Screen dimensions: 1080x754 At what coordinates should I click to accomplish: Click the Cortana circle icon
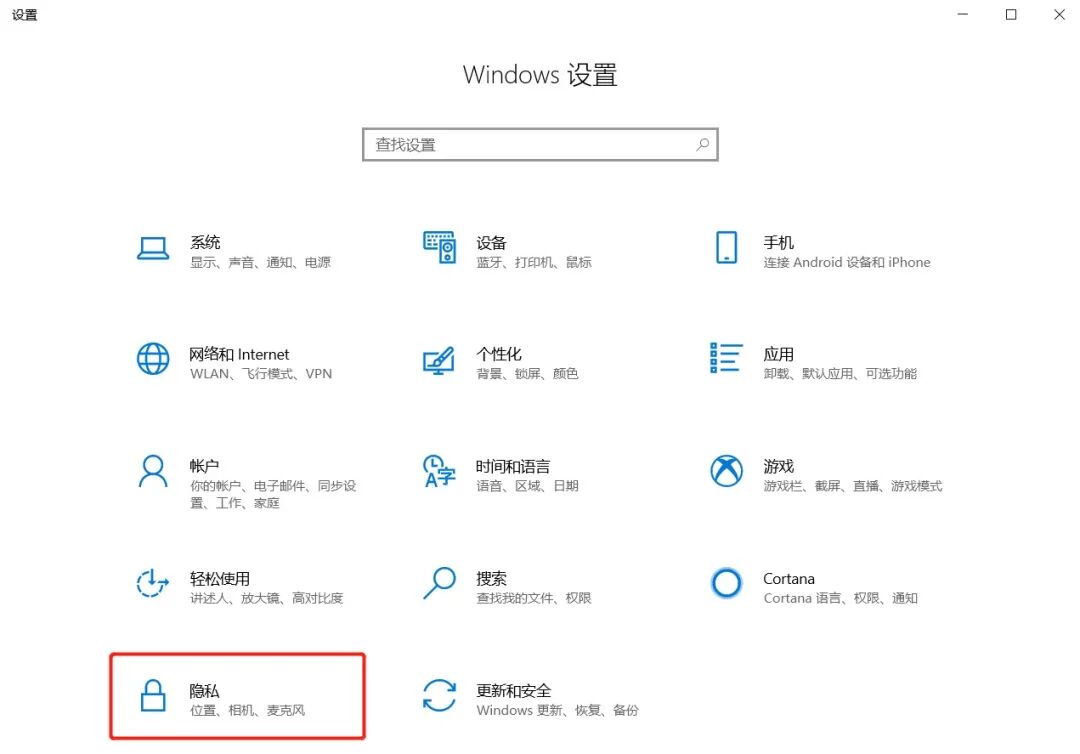point(727,583)
